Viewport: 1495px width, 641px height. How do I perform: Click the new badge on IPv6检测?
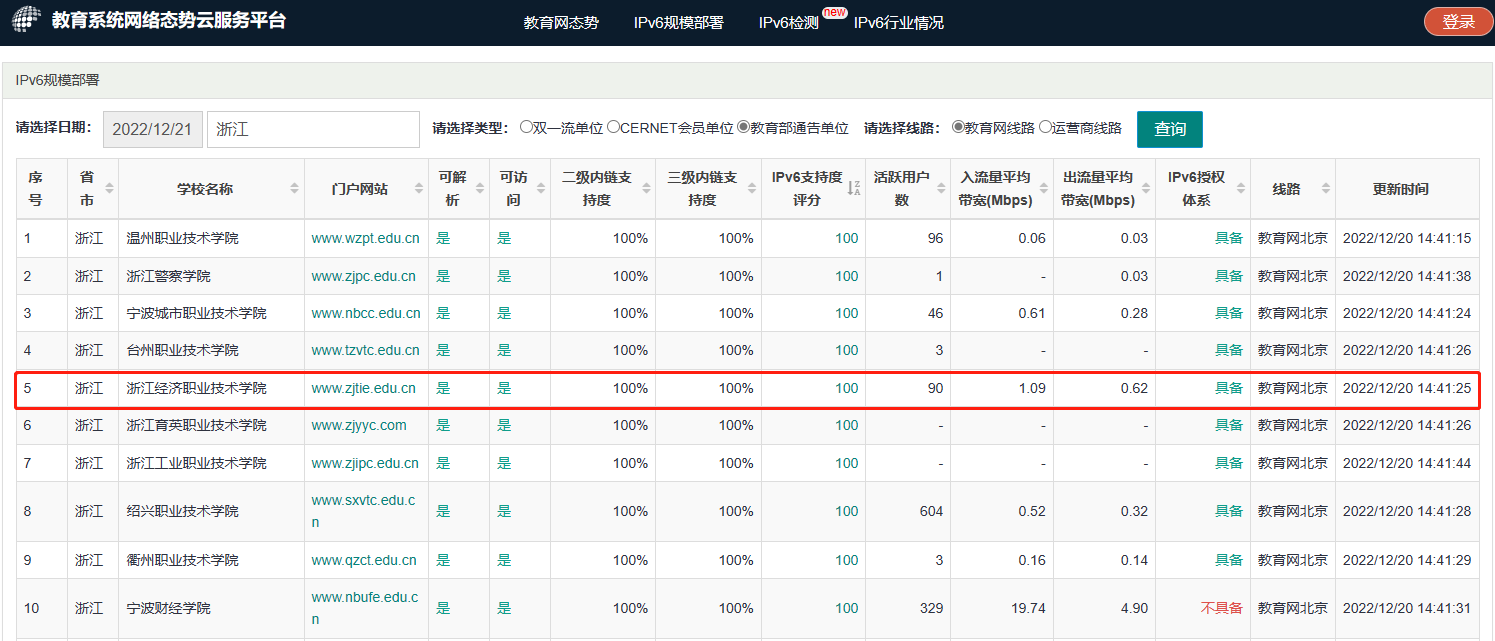pyautogui.click(x=836, y=12)
